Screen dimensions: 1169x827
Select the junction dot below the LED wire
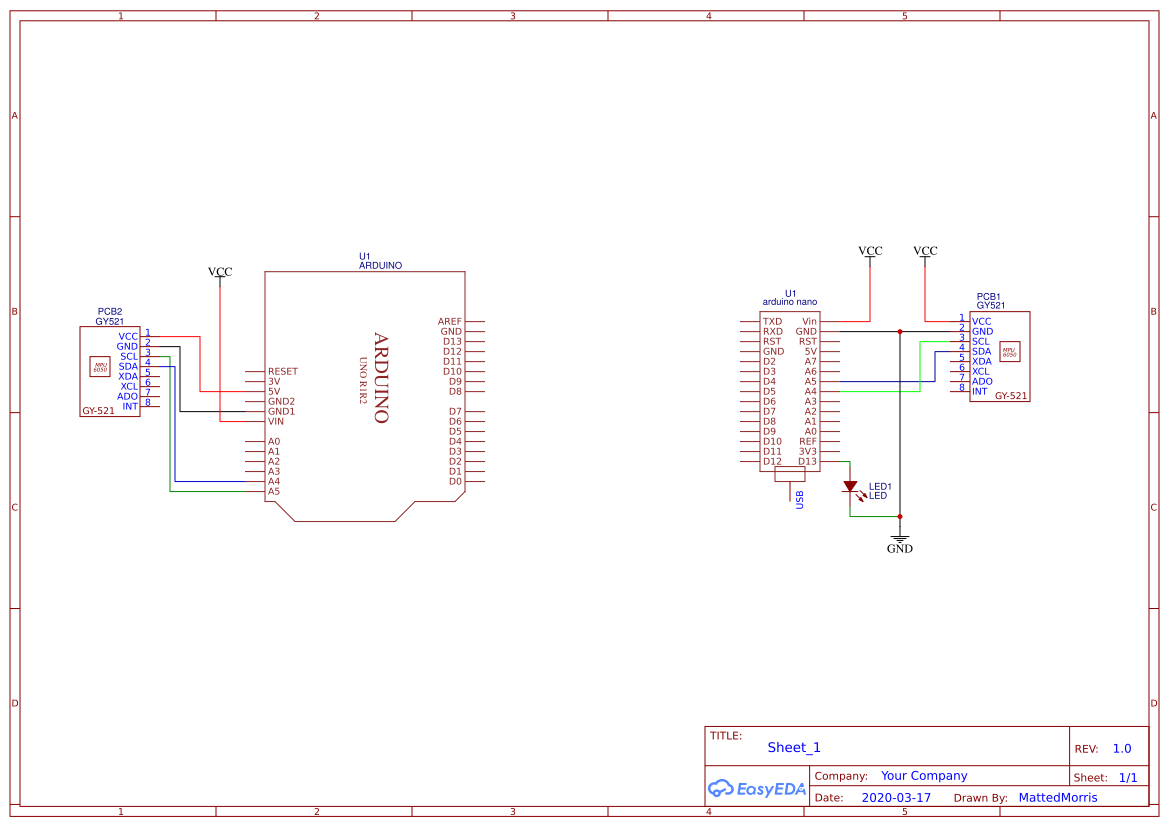click(x=900, y=516)
